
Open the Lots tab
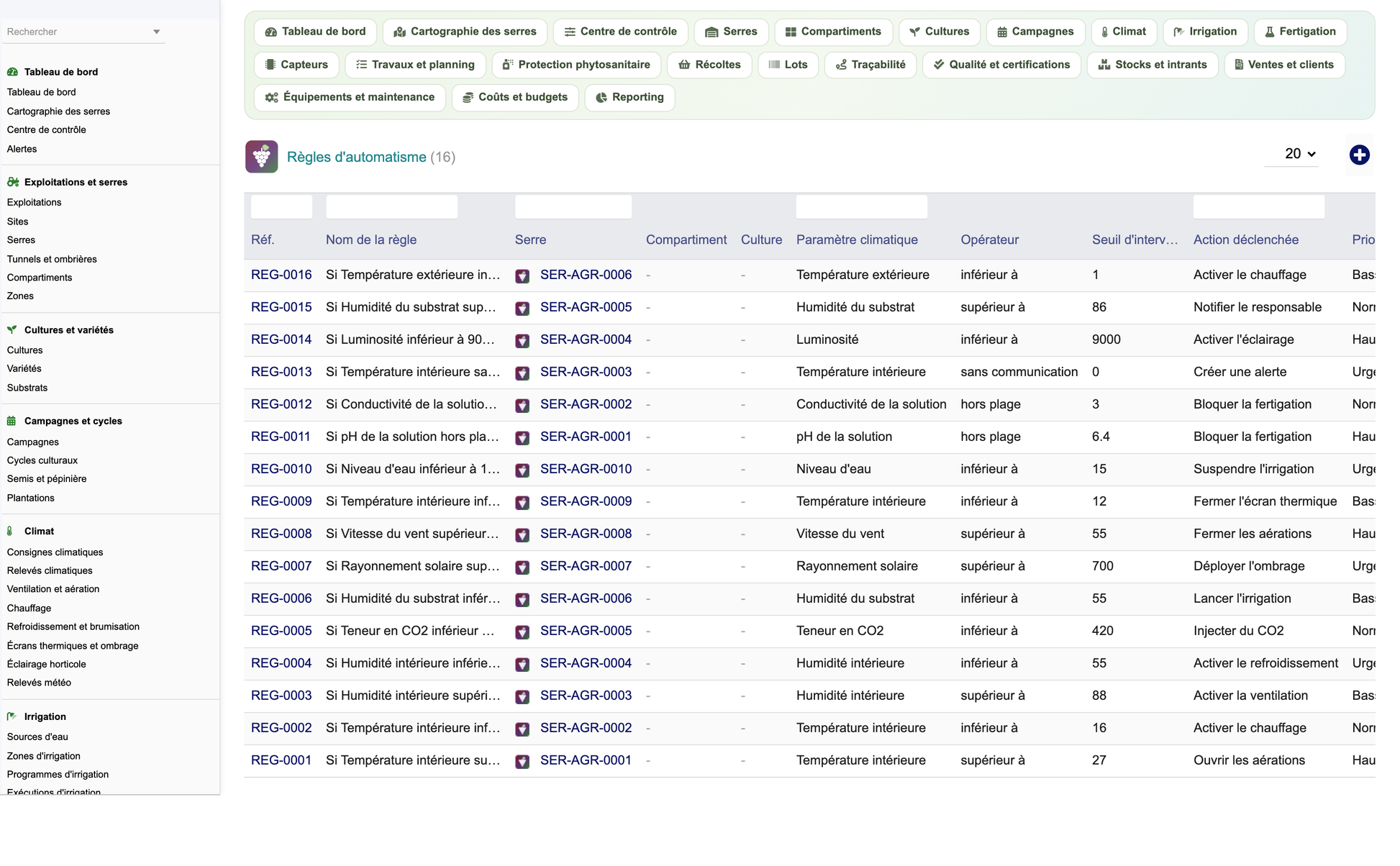(788, 65)
